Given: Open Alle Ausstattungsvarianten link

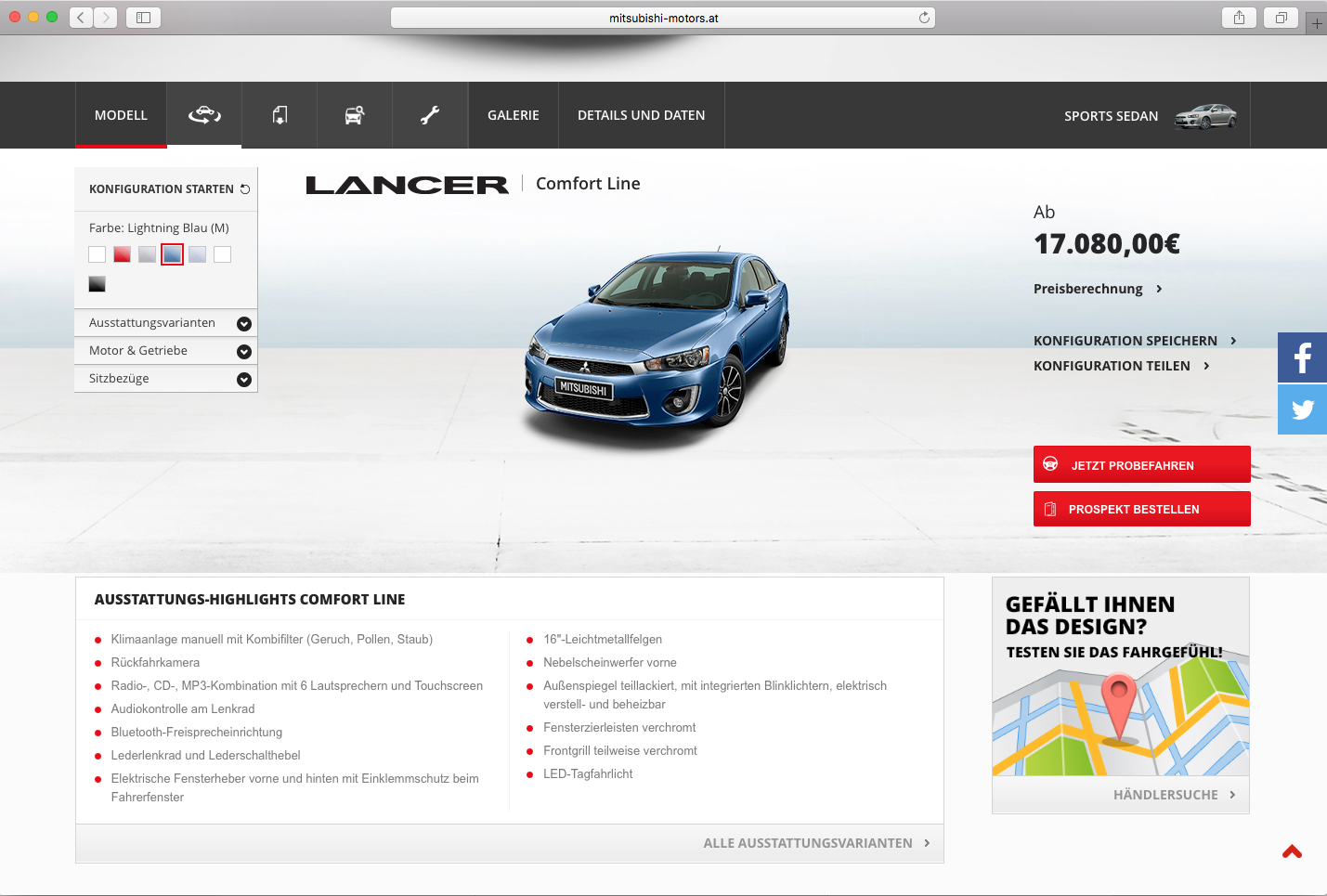Looking at the screenshot, I should coord(816,843).
